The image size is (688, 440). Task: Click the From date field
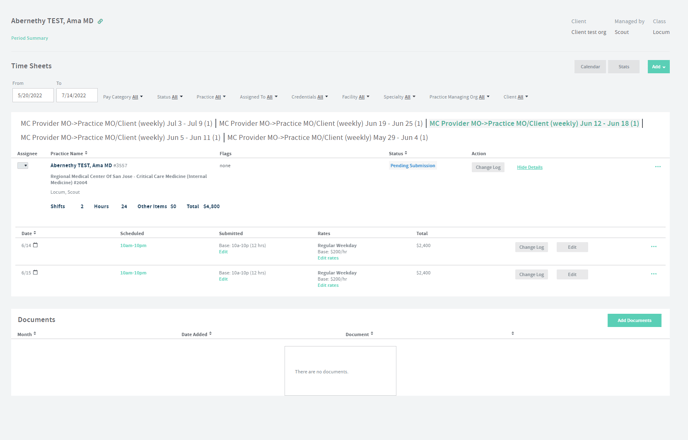[x=33, y=95]
